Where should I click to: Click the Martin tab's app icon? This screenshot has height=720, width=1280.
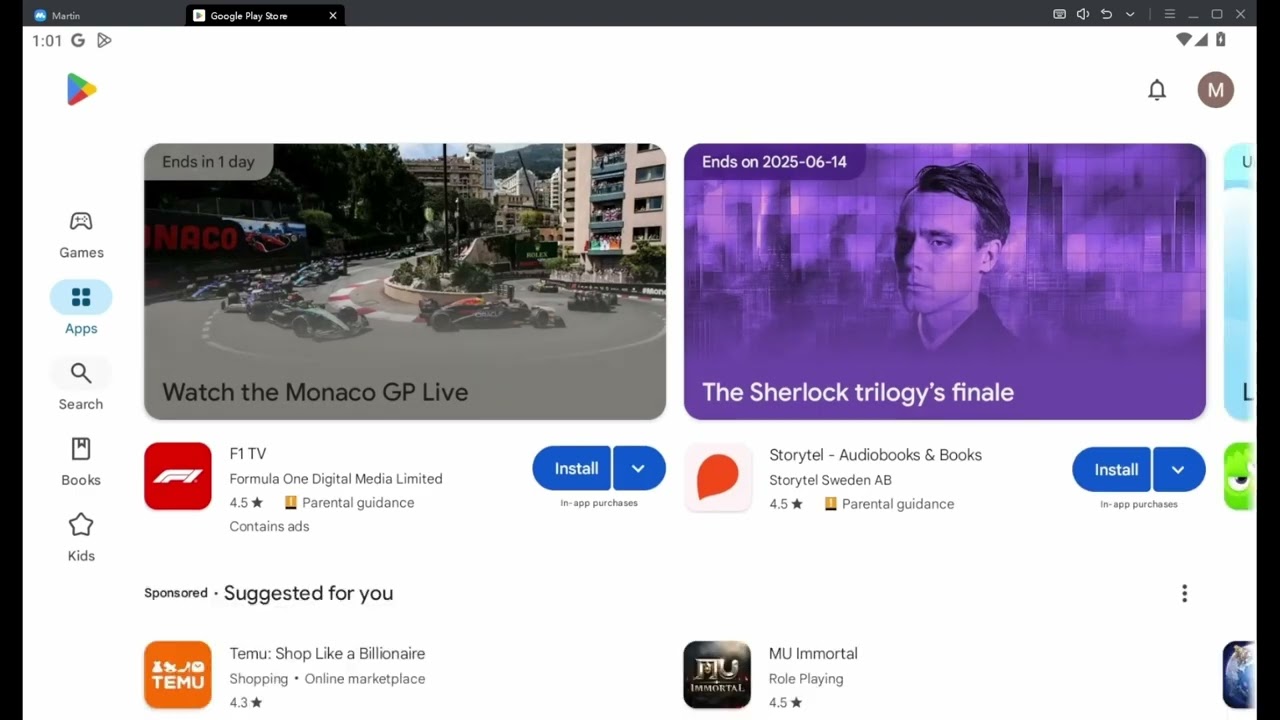40,15
